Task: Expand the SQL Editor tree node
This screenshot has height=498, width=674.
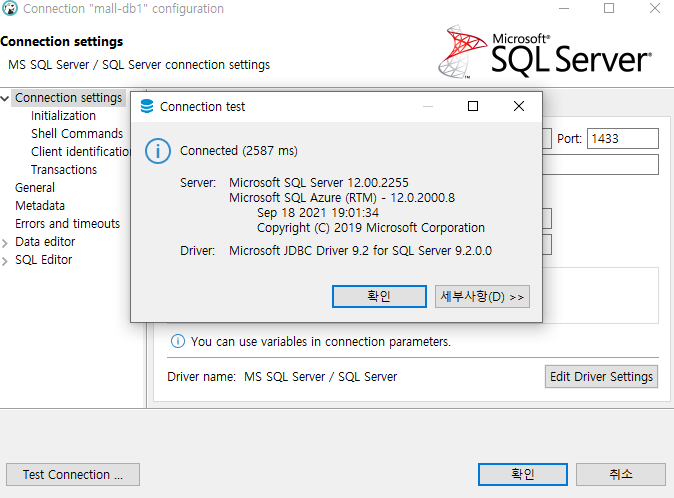Action: pyautogui.click(x=5, y=261)
